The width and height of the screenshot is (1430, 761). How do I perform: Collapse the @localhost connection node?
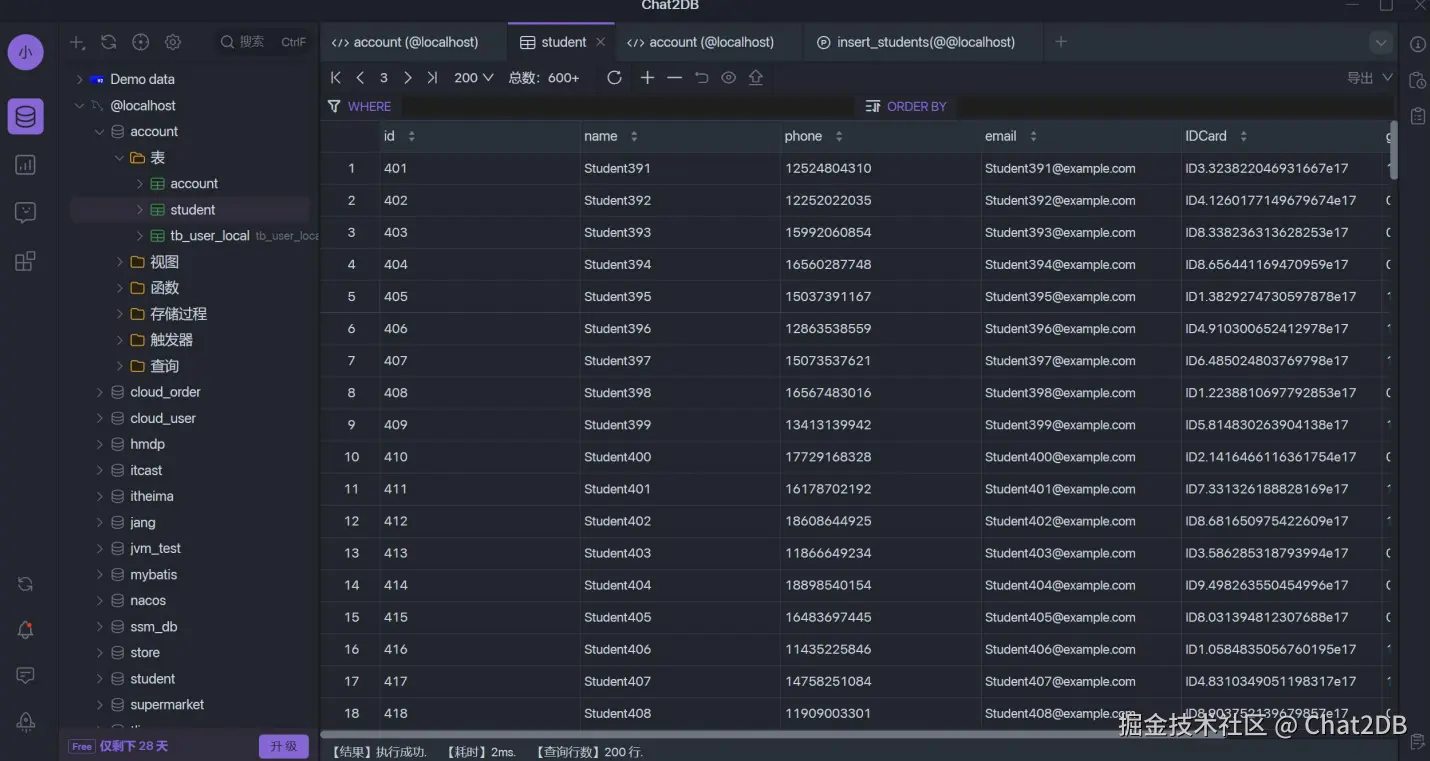point(79,106)
